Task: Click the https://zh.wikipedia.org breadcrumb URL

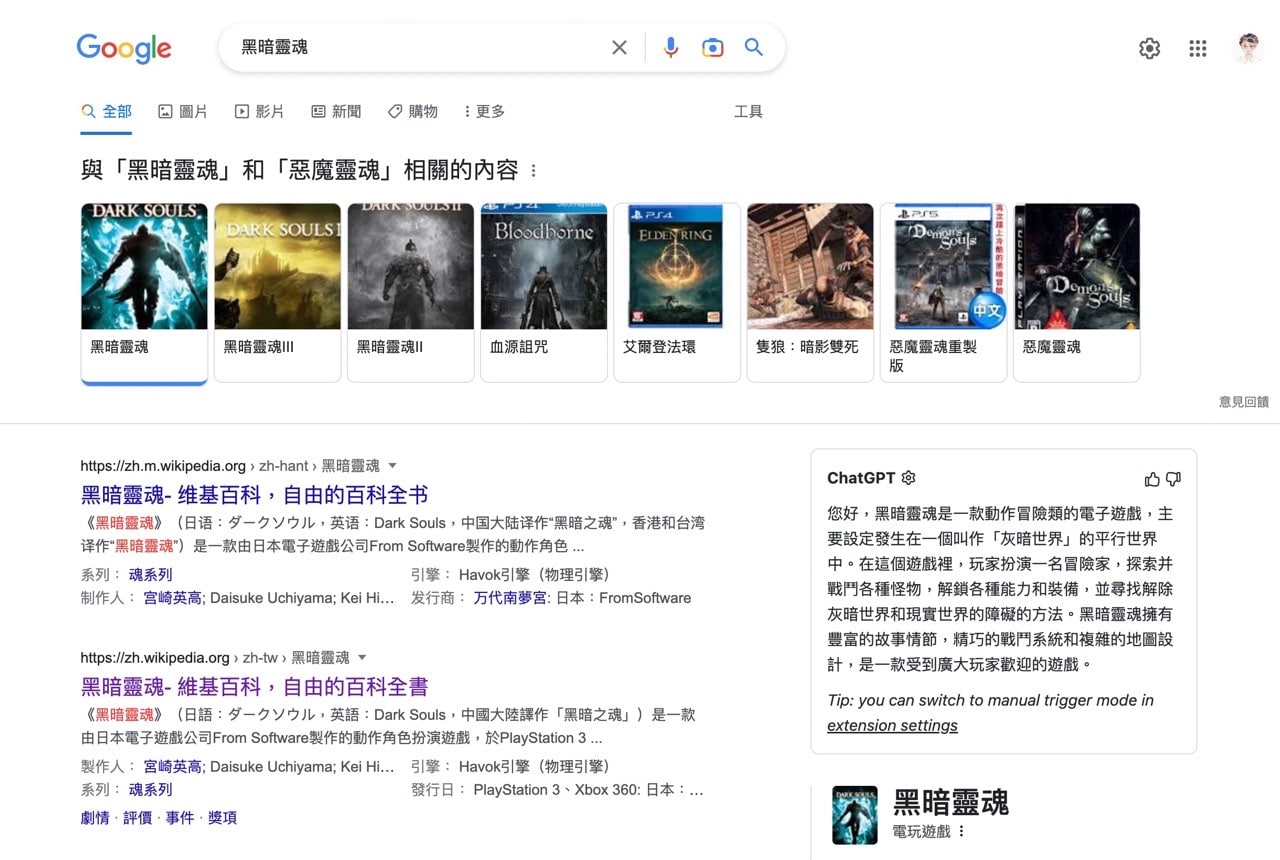Action: pyautogui.click(x=155, y=657)
